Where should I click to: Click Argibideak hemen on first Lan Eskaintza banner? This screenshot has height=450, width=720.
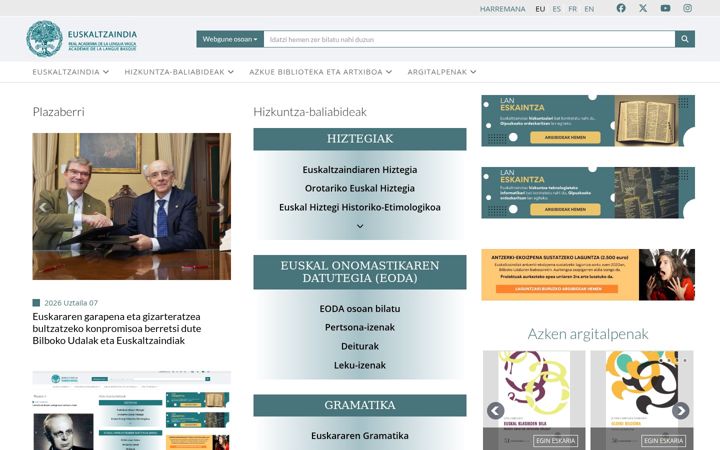point(565,137)
